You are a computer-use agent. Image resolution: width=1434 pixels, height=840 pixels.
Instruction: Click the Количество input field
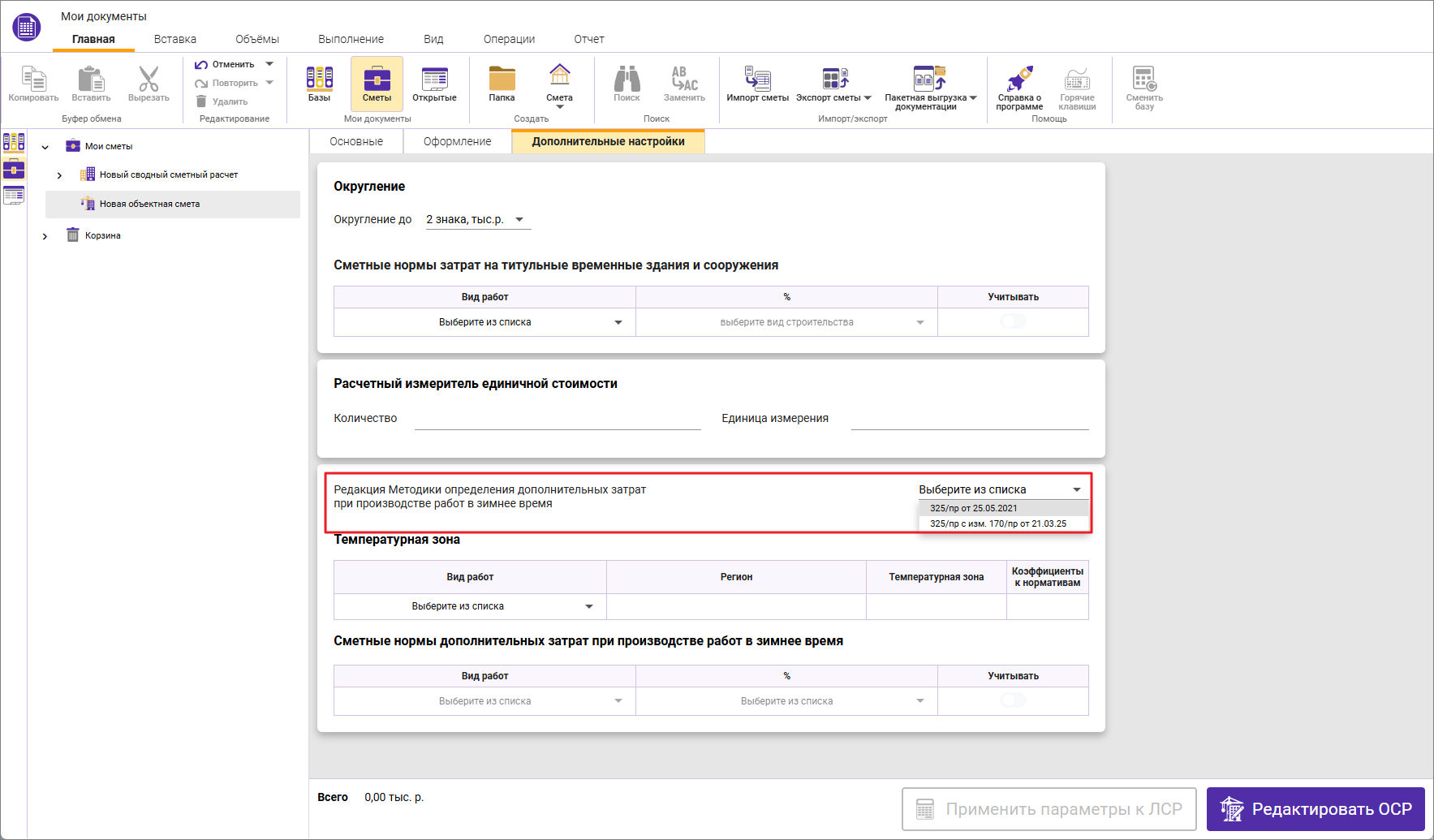557,420
